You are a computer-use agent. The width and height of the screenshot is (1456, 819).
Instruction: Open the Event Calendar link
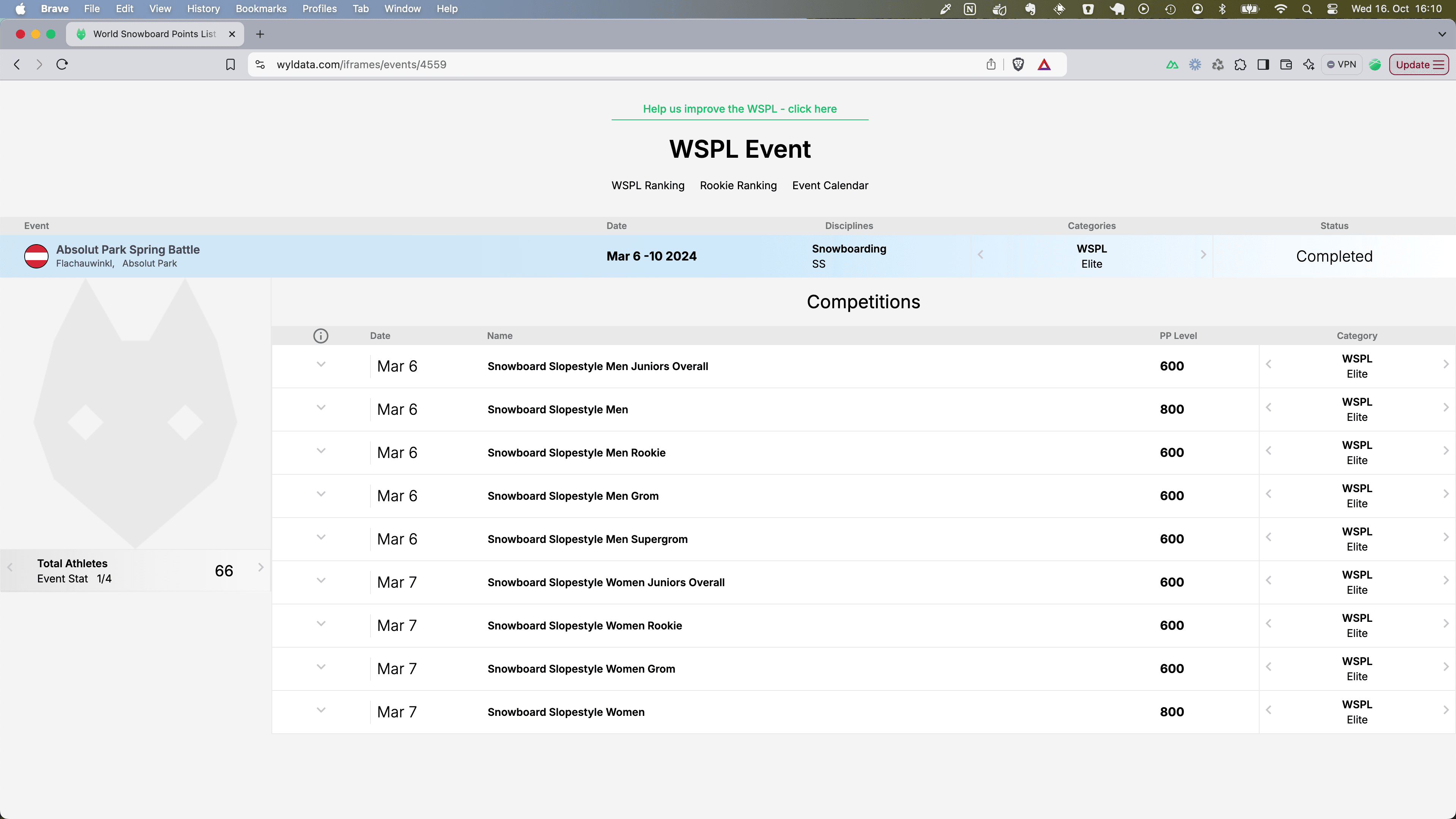(830, 185)
